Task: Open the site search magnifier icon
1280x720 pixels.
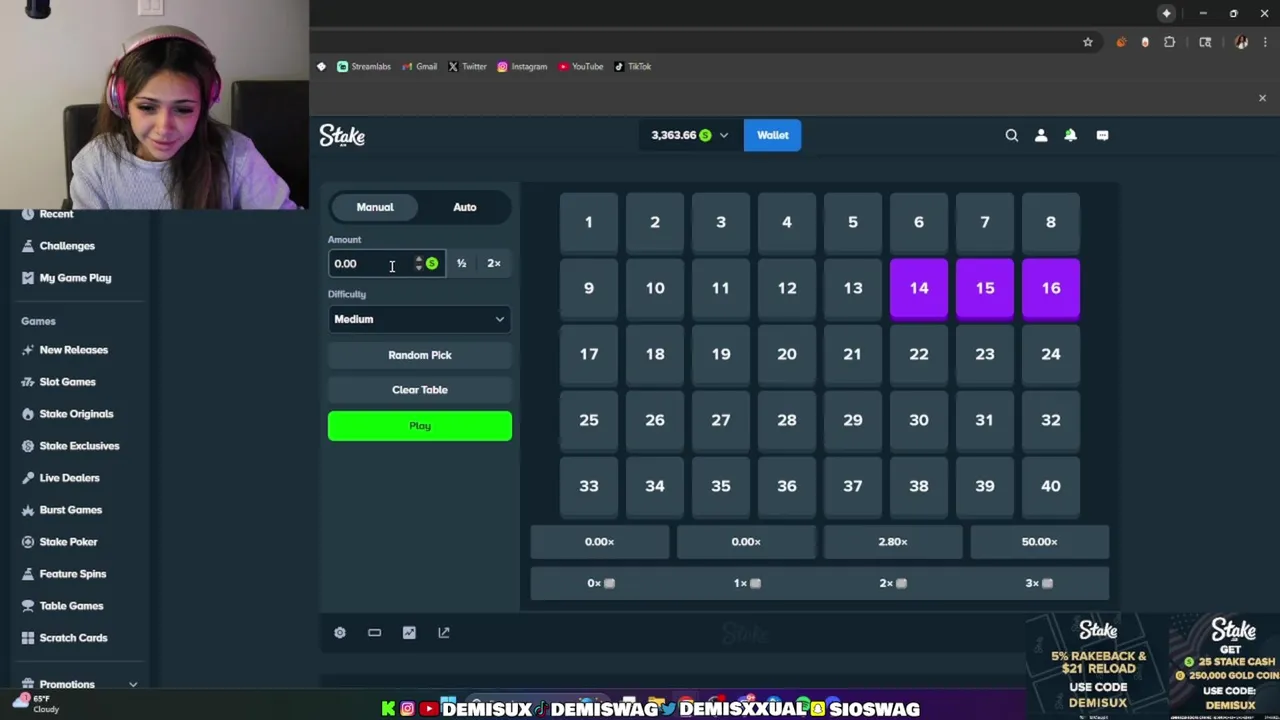Action: (1011, 135)
